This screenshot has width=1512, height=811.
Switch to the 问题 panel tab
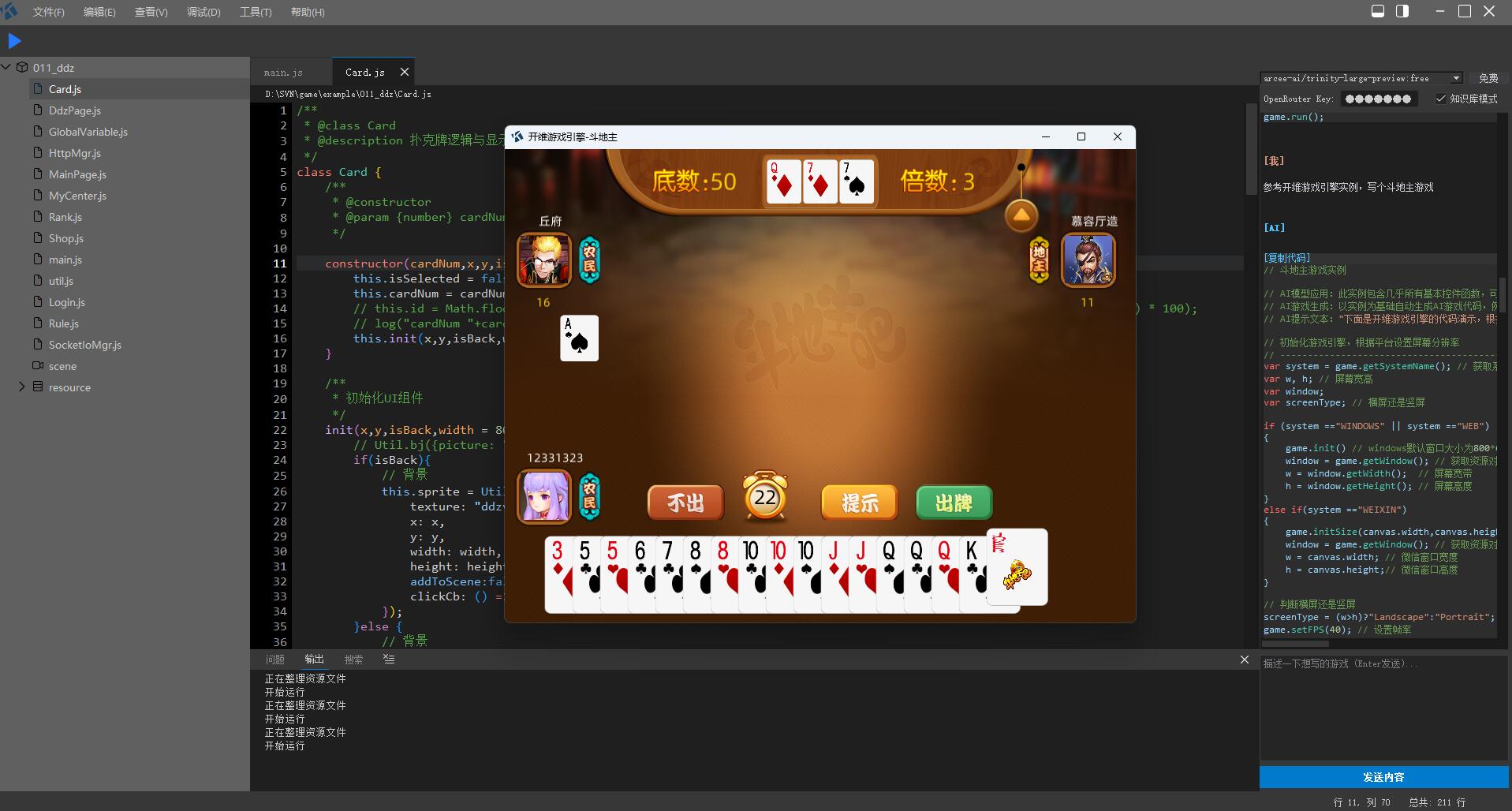(x=274, y=660)
